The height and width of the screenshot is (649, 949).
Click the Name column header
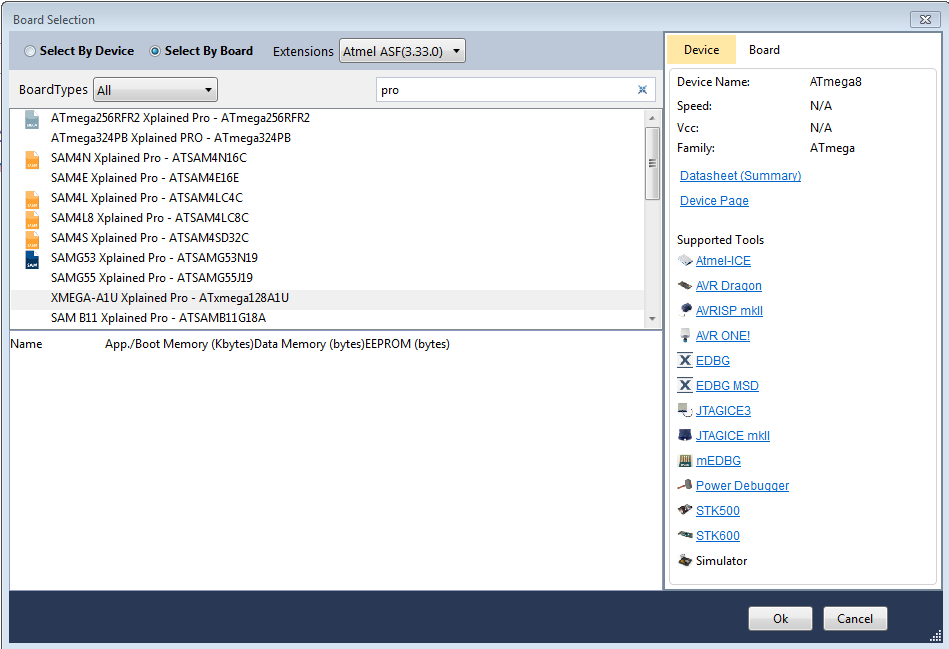coord(27,344)
